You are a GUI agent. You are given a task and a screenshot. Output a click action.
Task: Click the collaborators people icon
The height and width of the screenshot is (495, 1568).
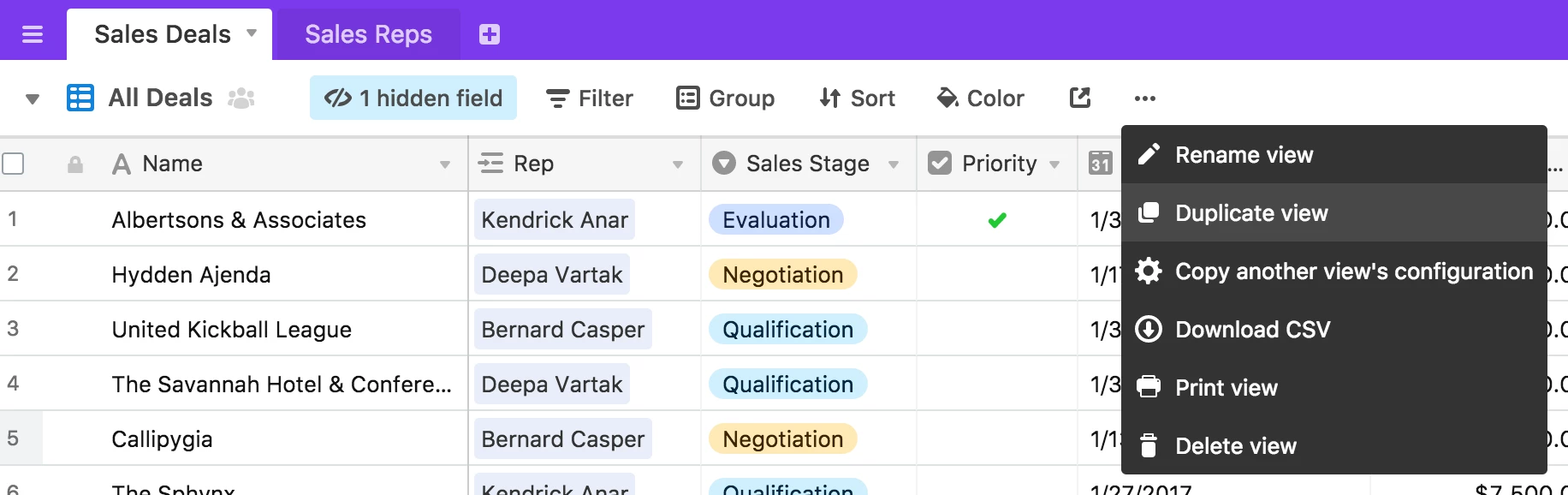pyautogui.click(x=241, y=98)
